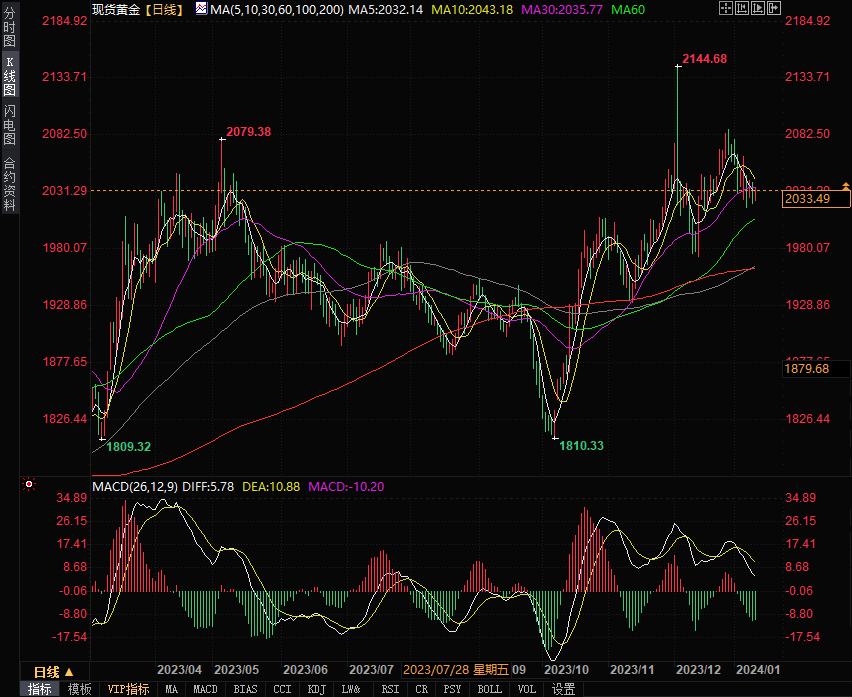Screen dimensions: 852x697
Task: Click the orange price alert marker on right axis
Action: (846, 186)
